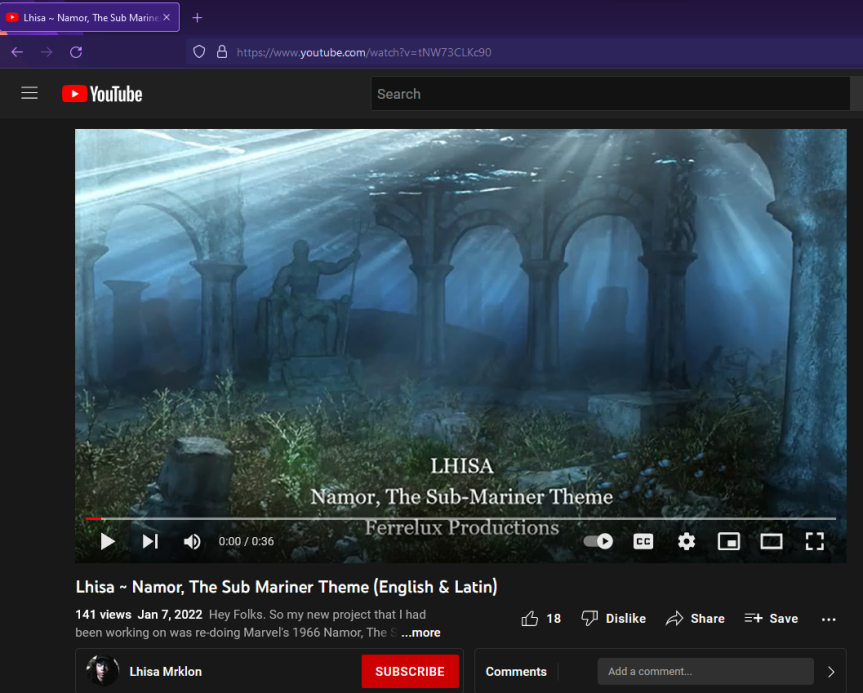Open a new browser tab

[x=197, y=17]
